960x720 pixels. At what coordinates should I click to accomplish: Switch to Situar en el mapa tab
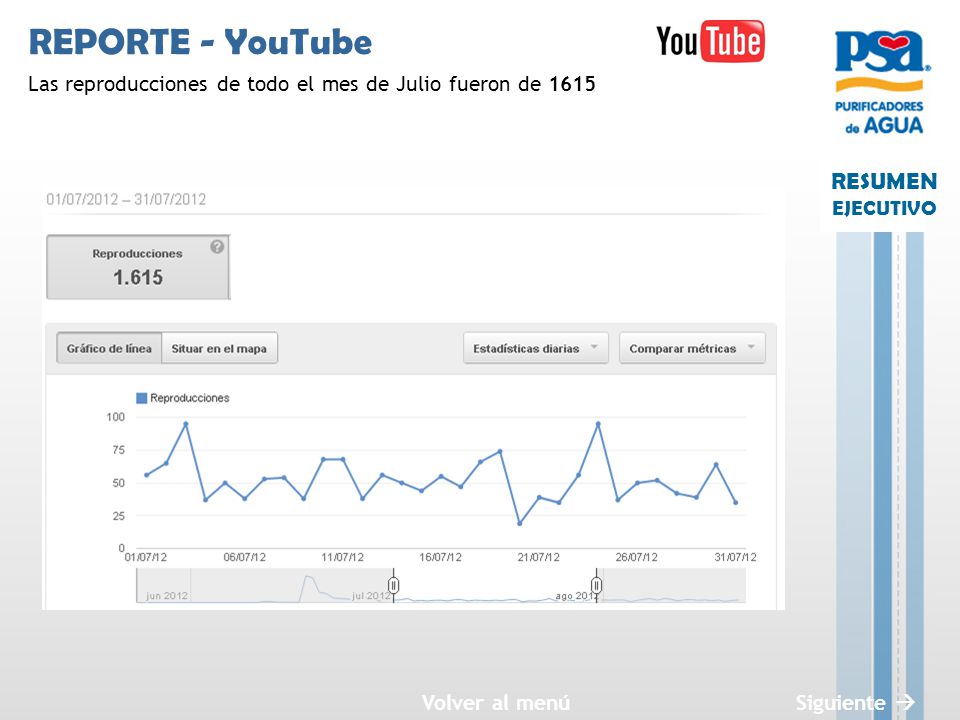click(x=219, y=348)
